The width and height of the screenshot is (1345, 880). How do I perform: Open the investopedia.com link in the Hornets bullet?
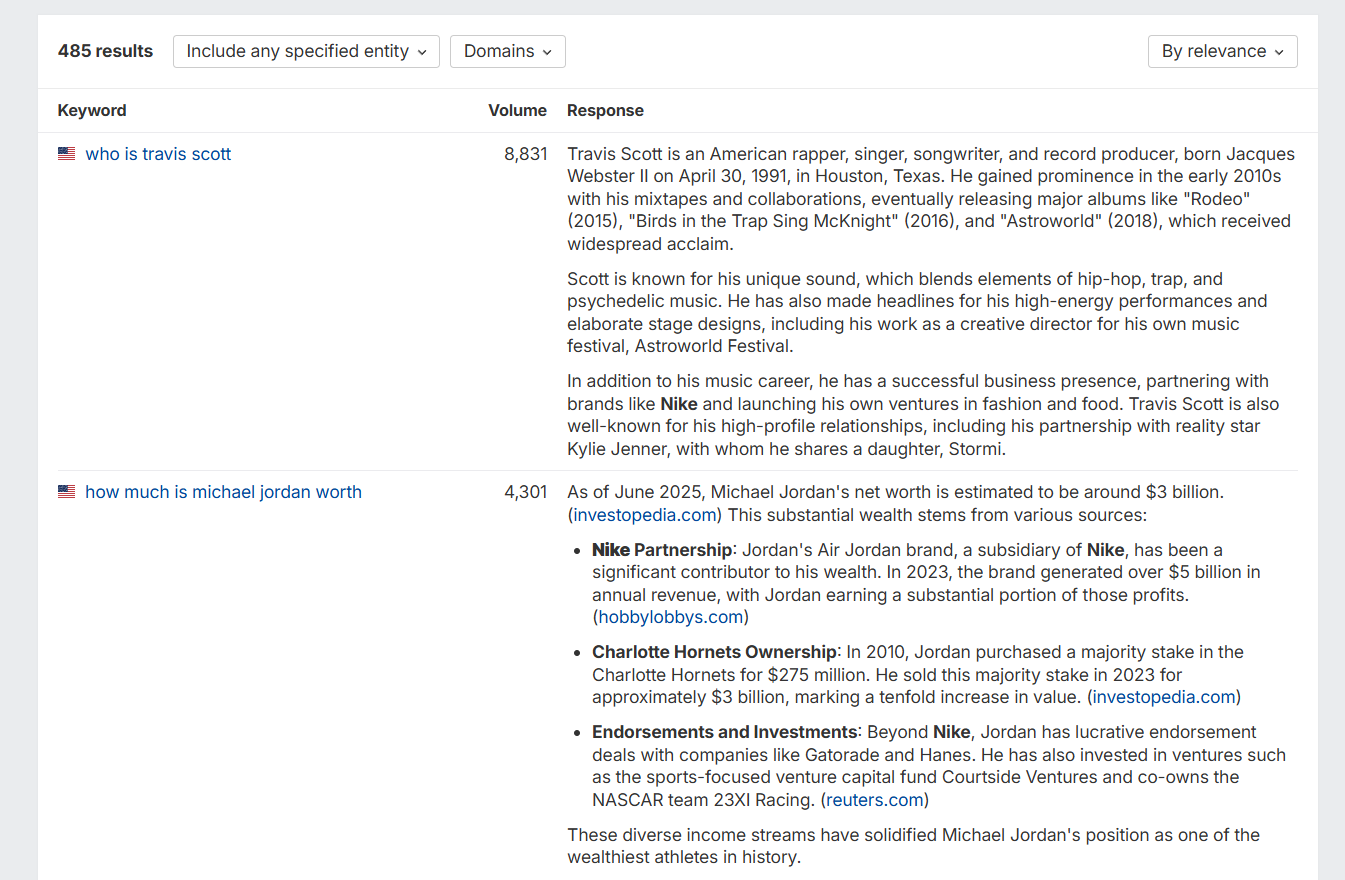click(1163, 696)
